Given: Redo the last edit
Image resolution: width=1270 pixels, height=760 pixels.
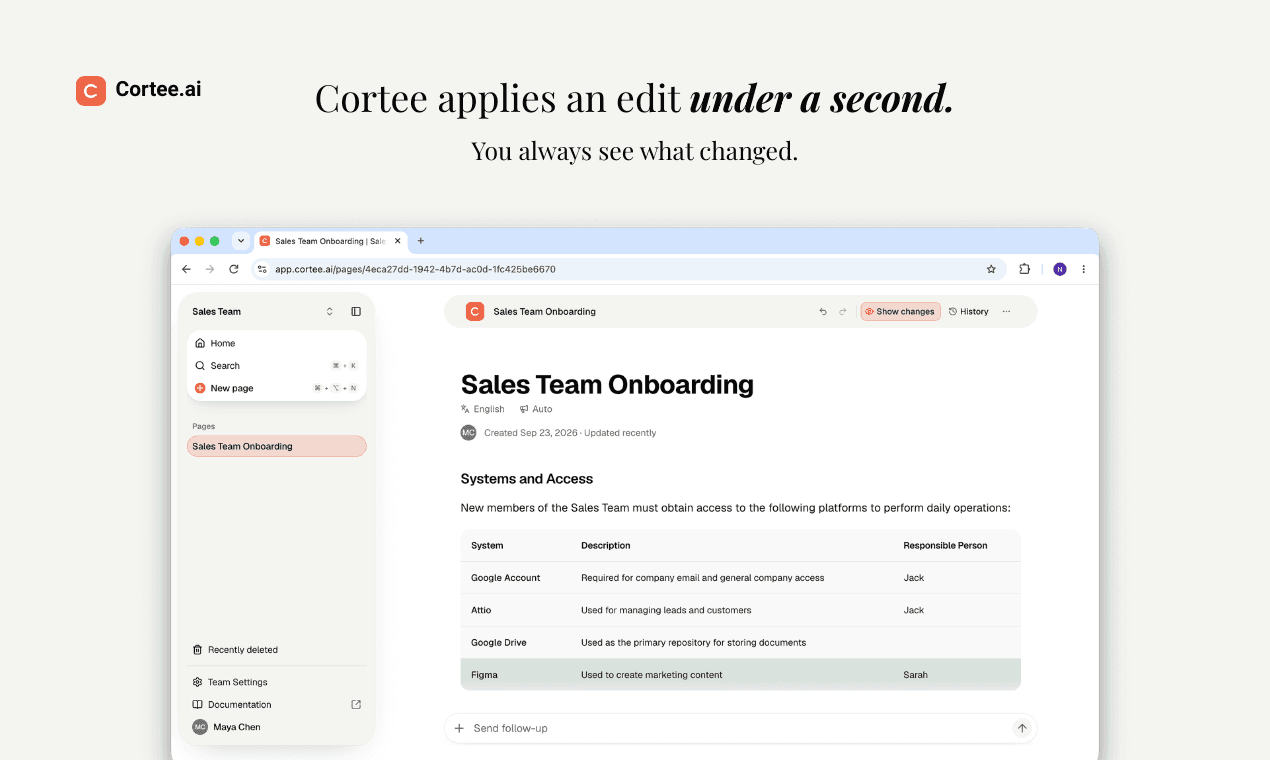Looking at the screenshot, I should pos(843,312).
